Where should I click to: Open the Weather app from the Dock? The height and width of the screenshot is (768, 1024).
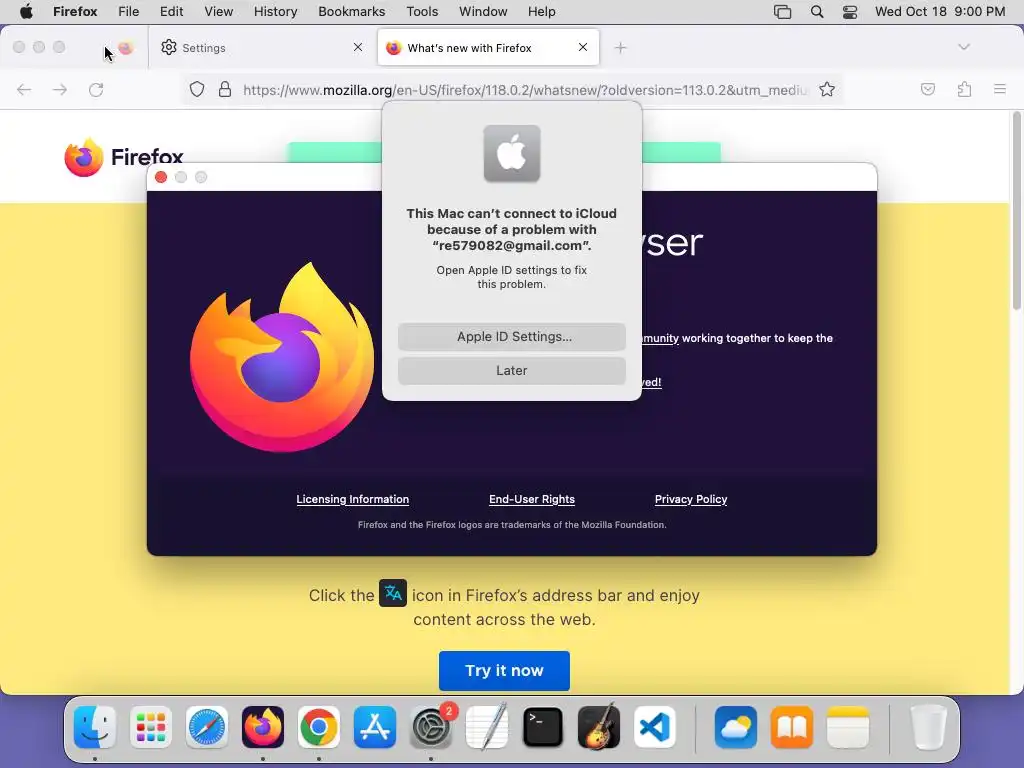coord(736,727)
